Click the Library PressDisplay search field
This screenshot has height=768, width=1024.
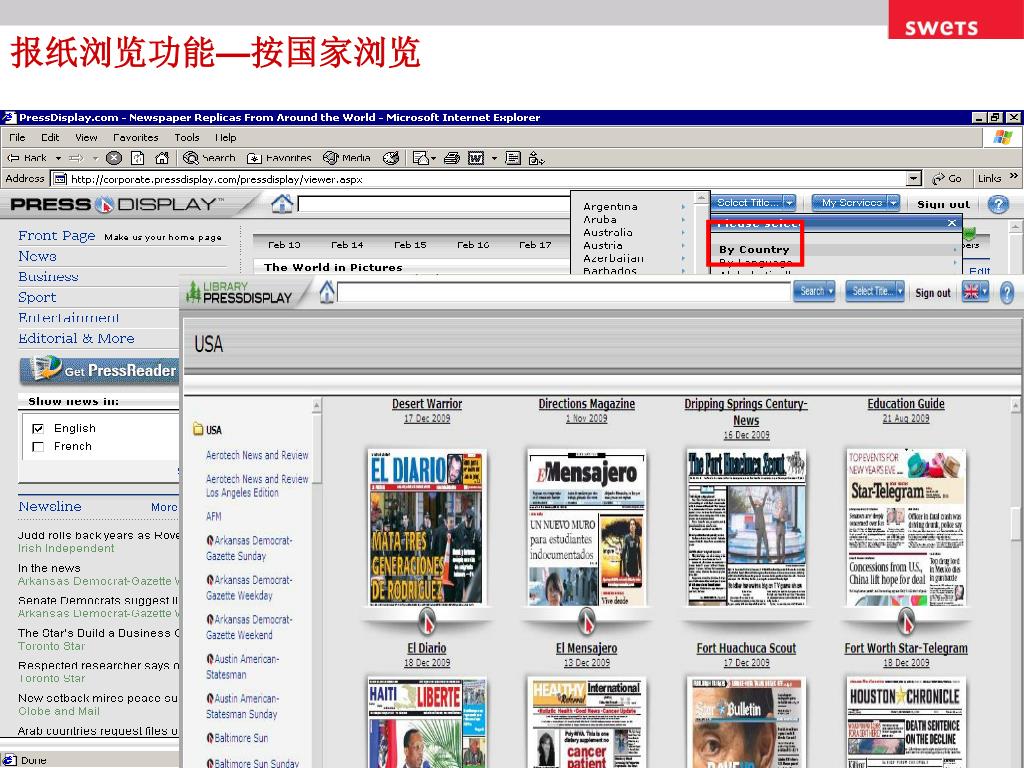click(x=564, y=292)
